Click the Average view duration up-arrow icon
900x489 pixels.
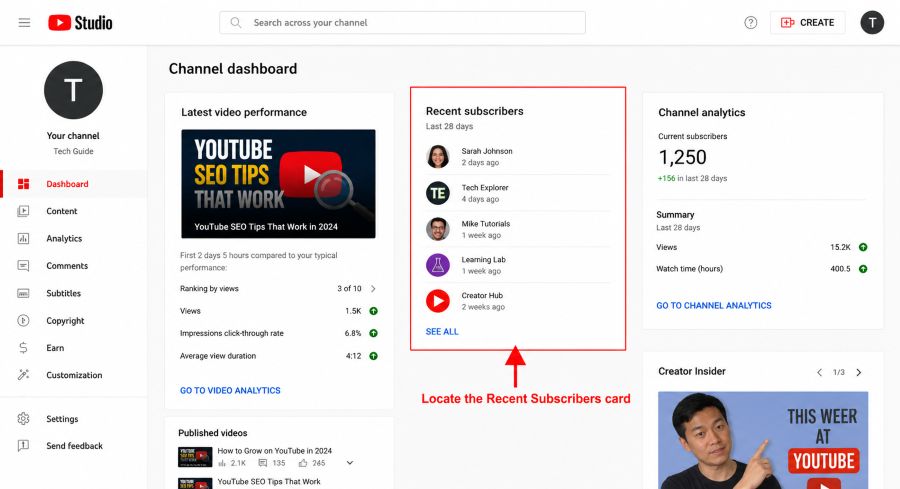tap(373, 356)
